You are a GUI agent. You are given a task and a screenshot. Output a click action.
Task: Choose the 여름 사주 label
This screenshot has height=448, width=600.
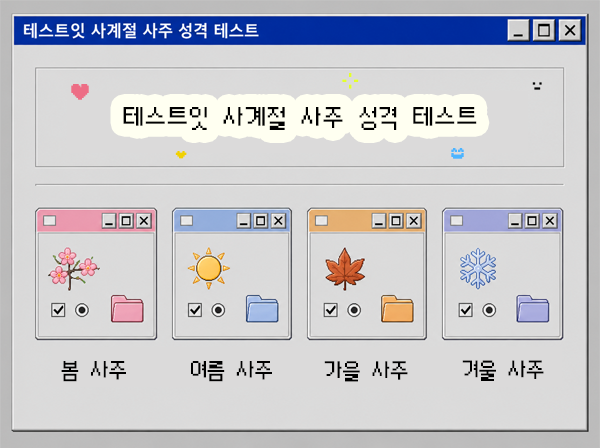231,370
